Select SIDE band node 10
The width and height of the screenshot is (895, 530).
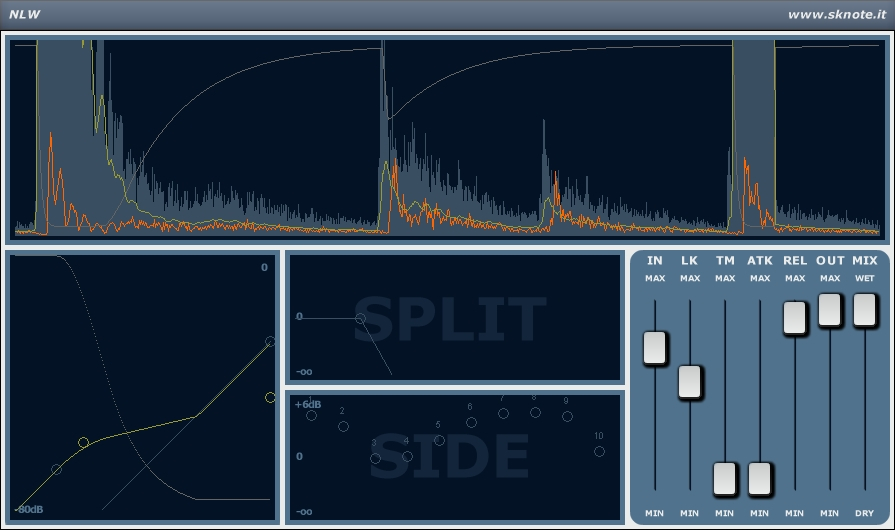coord(599,451)
